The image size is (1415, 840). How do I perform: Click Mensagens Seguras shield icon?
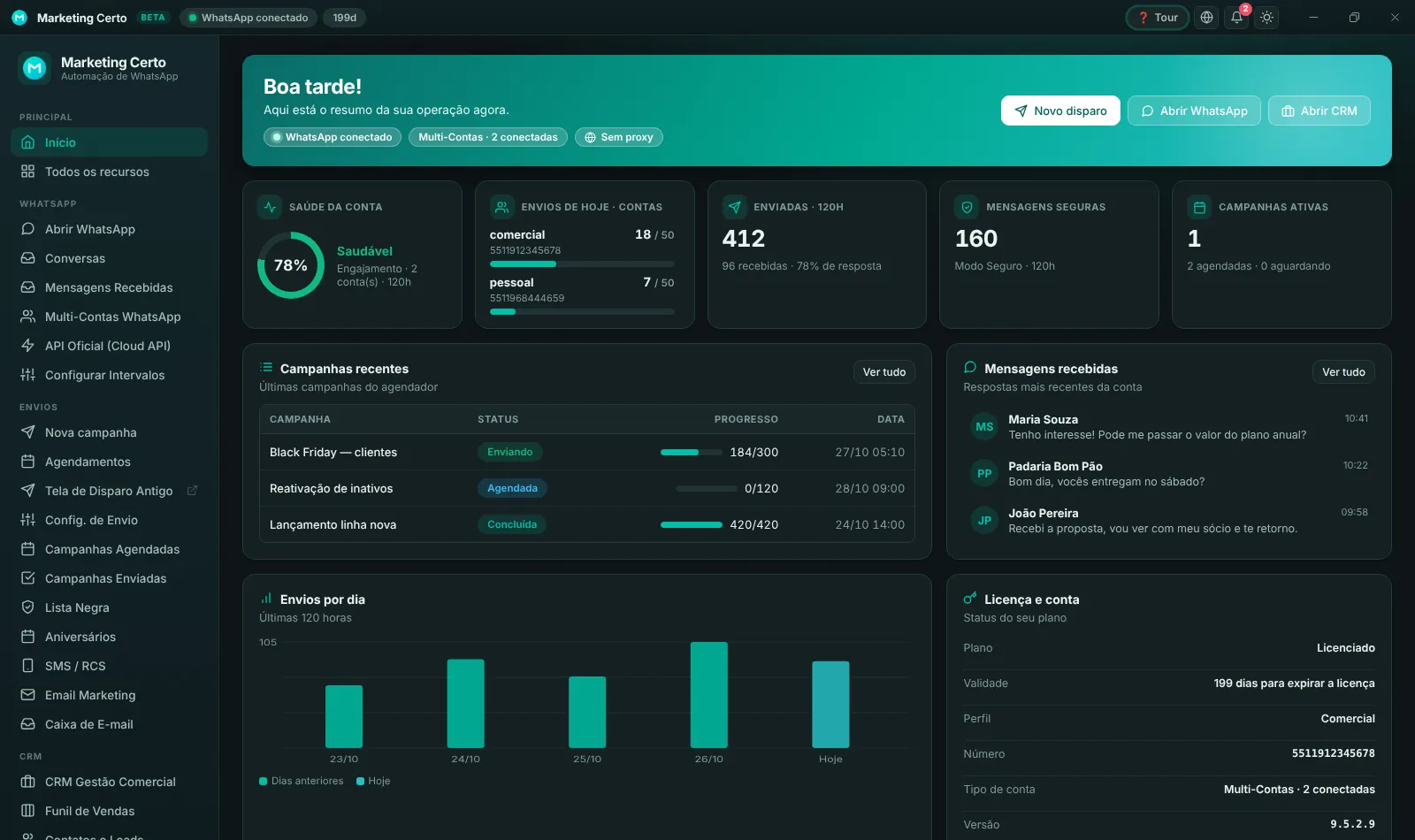pos(967,207)
